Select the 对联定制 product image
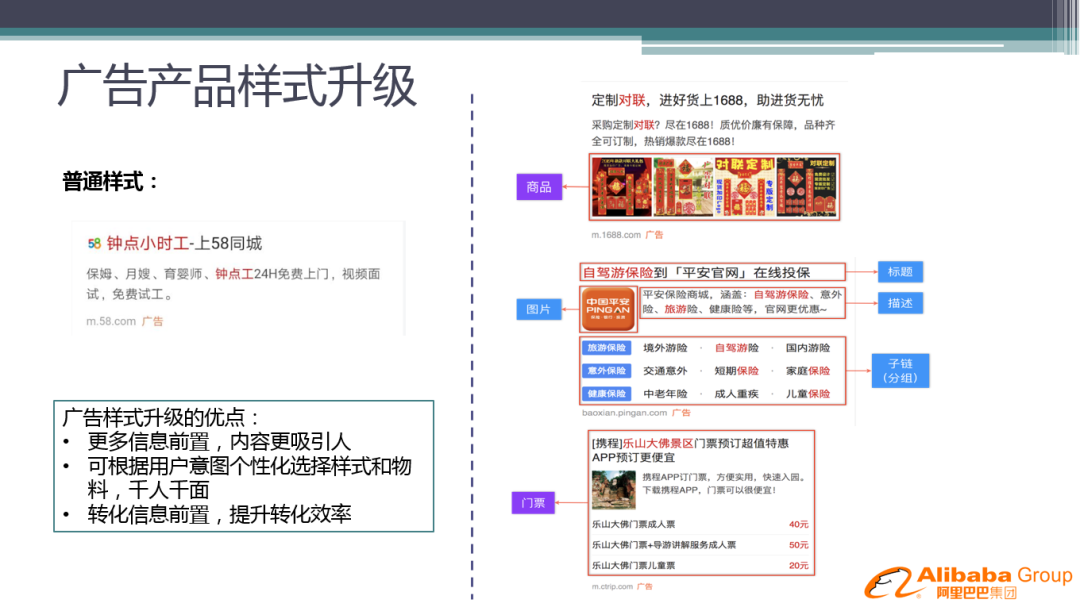Screen dimensions: 1080x611 745,187
